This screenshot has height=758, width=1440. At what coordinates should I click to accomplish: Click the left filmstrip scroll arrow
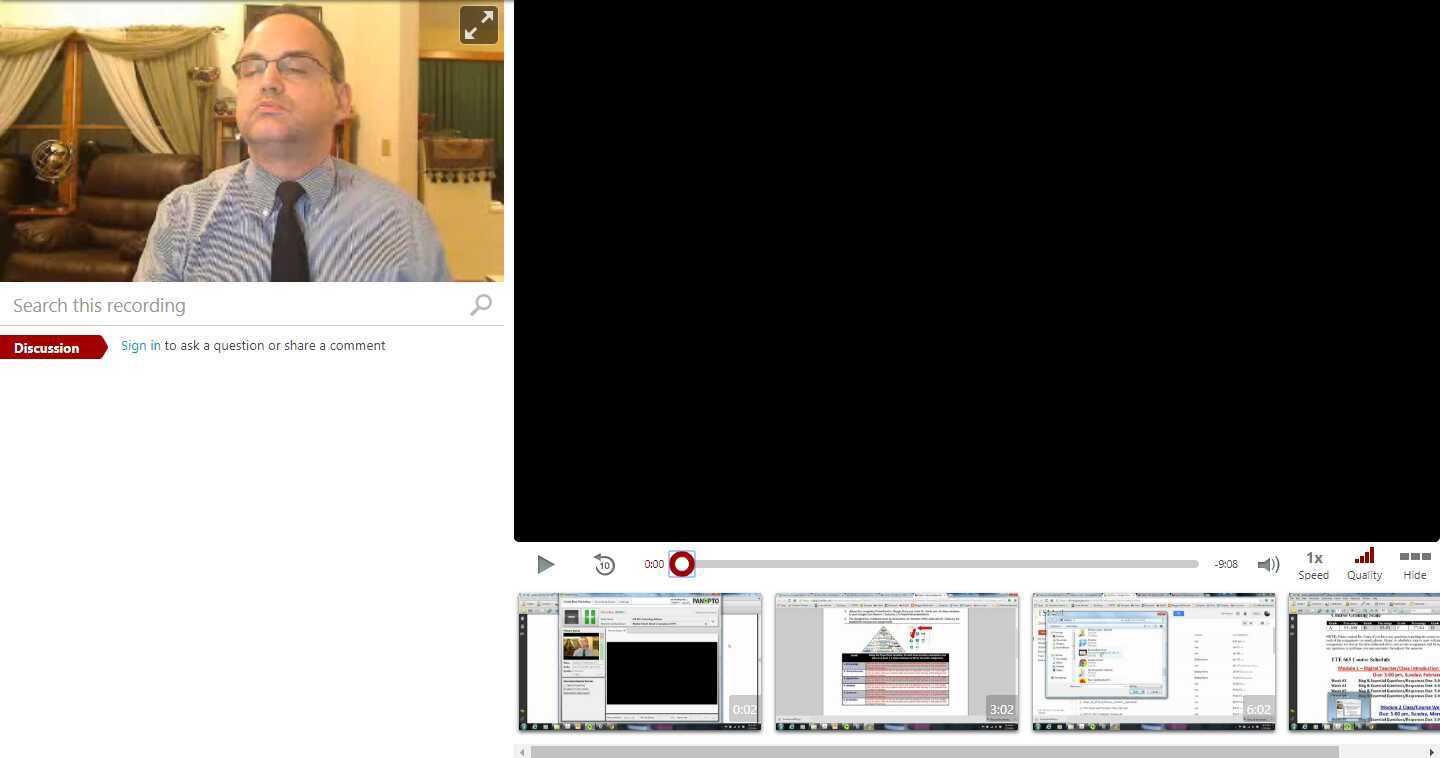(521, 751)
